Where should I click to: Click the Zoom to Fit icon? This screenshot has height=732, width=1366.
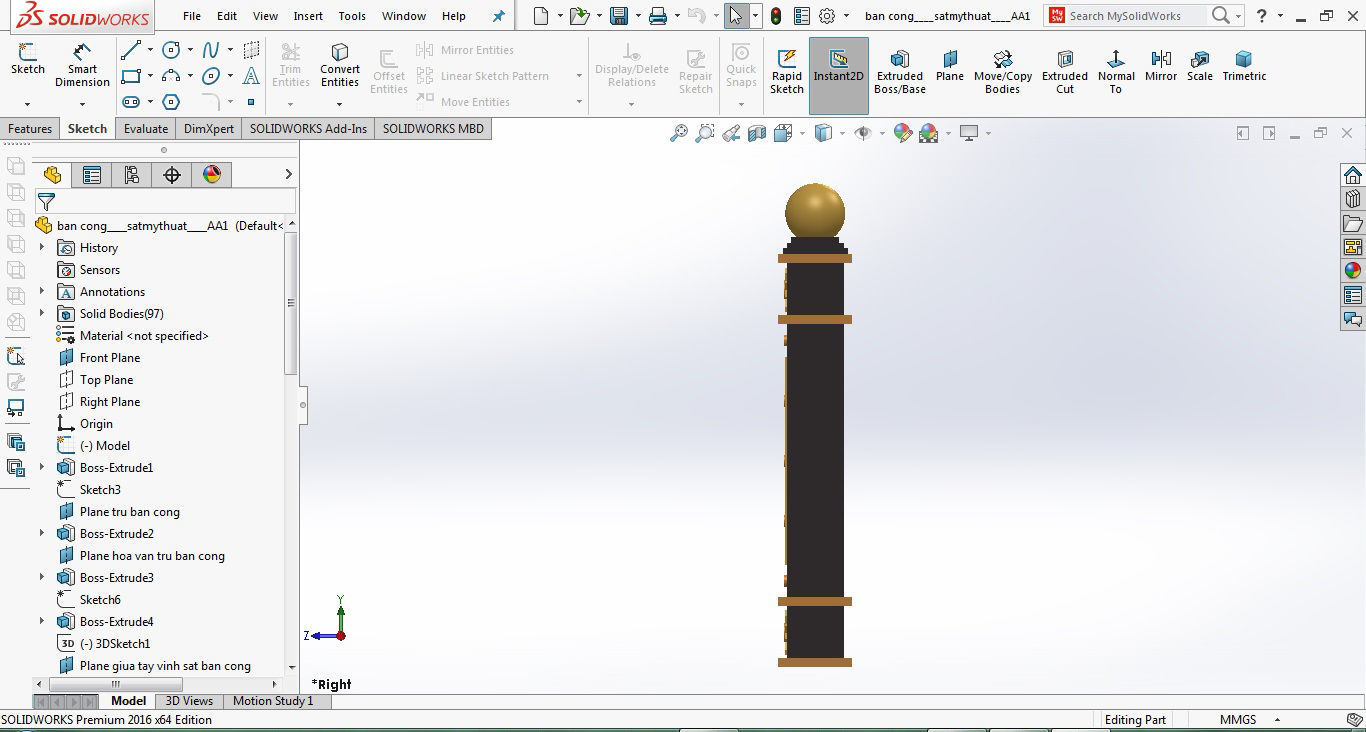679,133
